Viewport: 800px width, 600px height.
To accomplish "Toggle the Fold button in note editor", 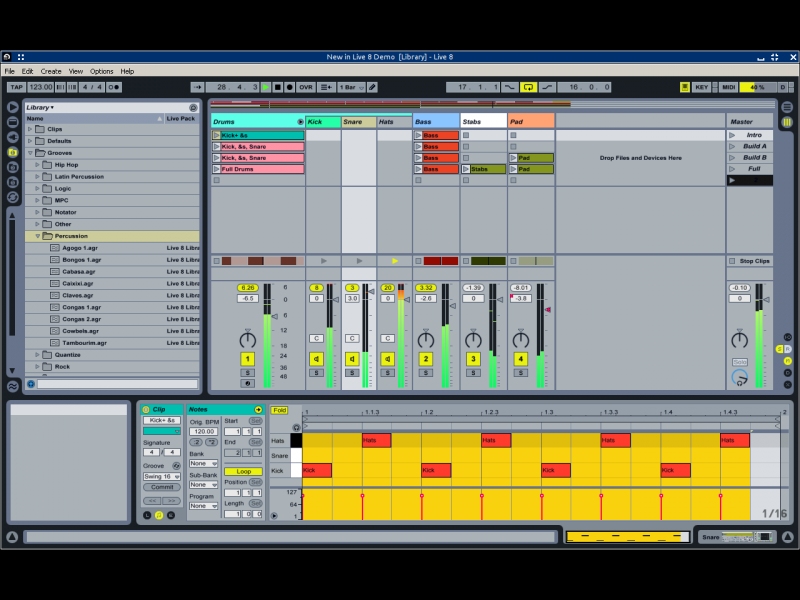I will [x=279, y=410].
